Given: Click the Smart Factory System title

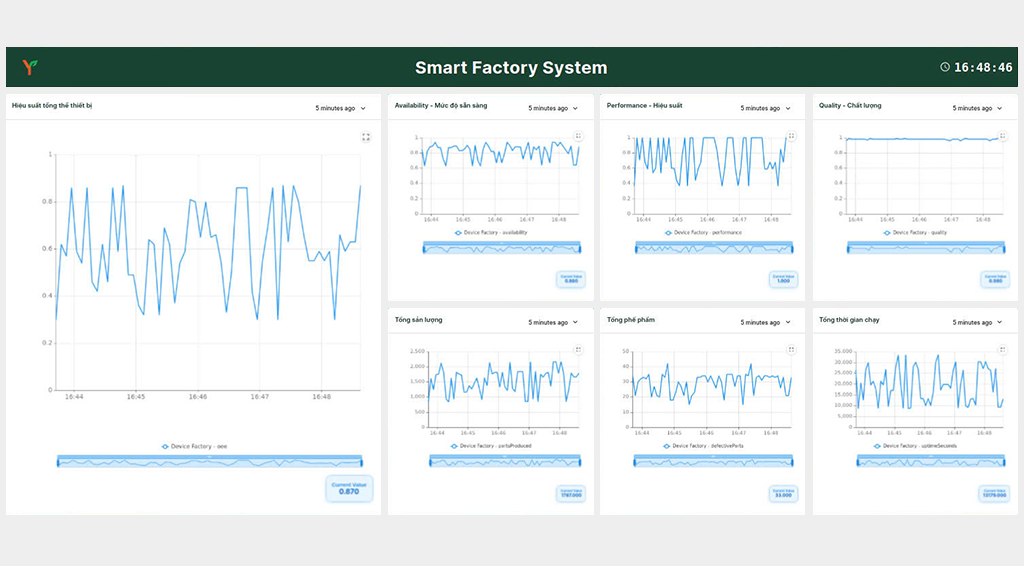Looking at the screenshot, I should point(511,68).
